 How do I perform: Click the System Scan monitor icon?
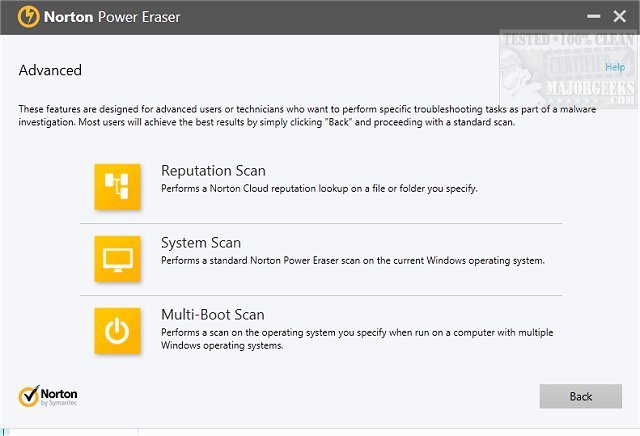pyautogui.click(x=117, y=259)
